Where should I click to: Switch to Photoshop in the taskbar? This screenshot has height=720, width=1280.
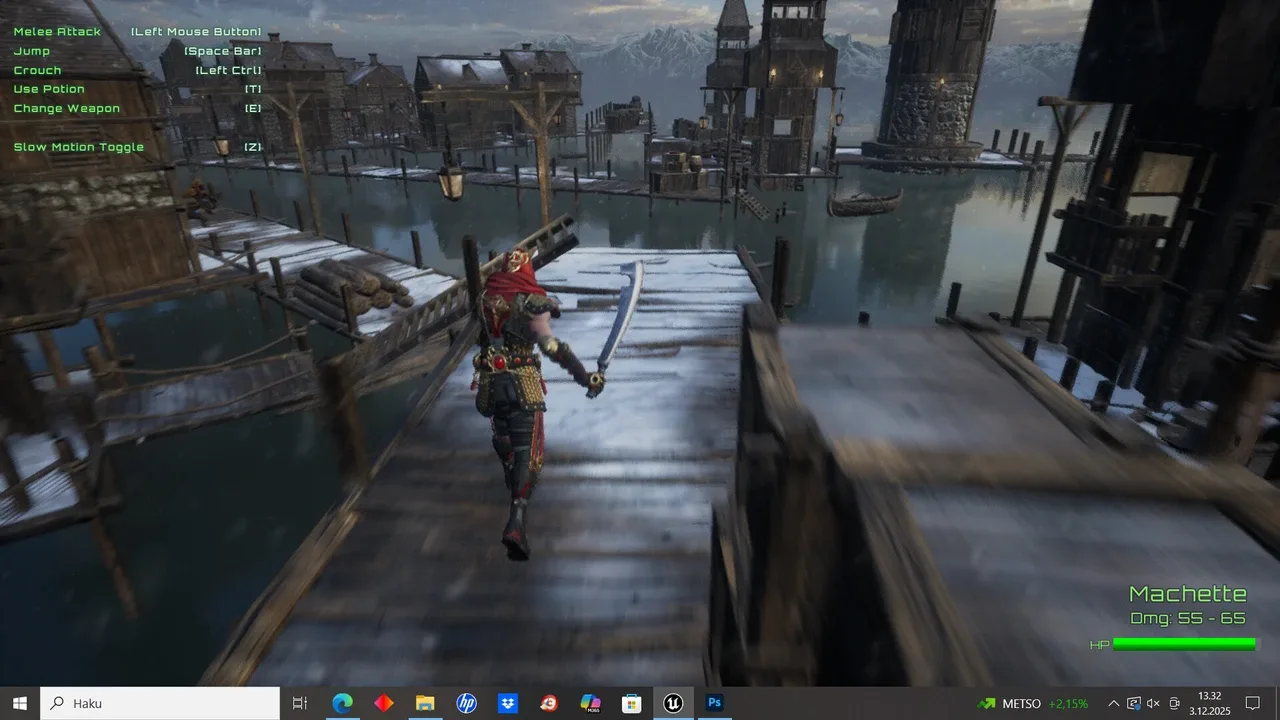coord(714,703)
